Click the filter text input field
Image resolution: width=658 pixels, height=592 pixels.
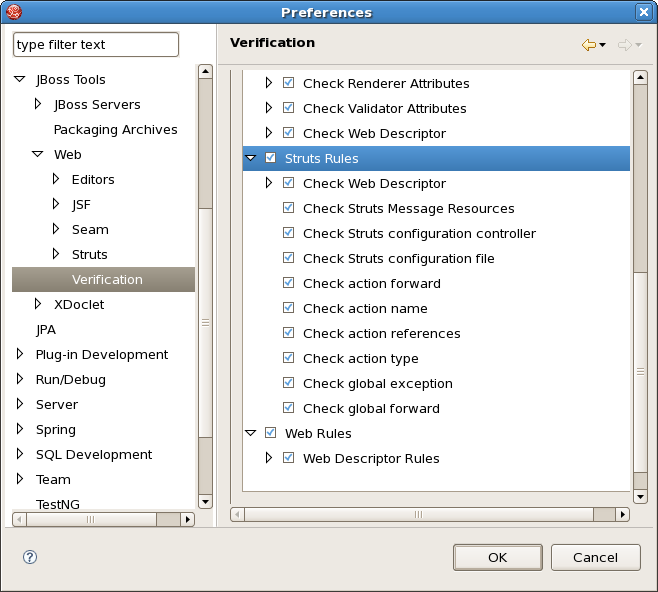pos(95,44)
